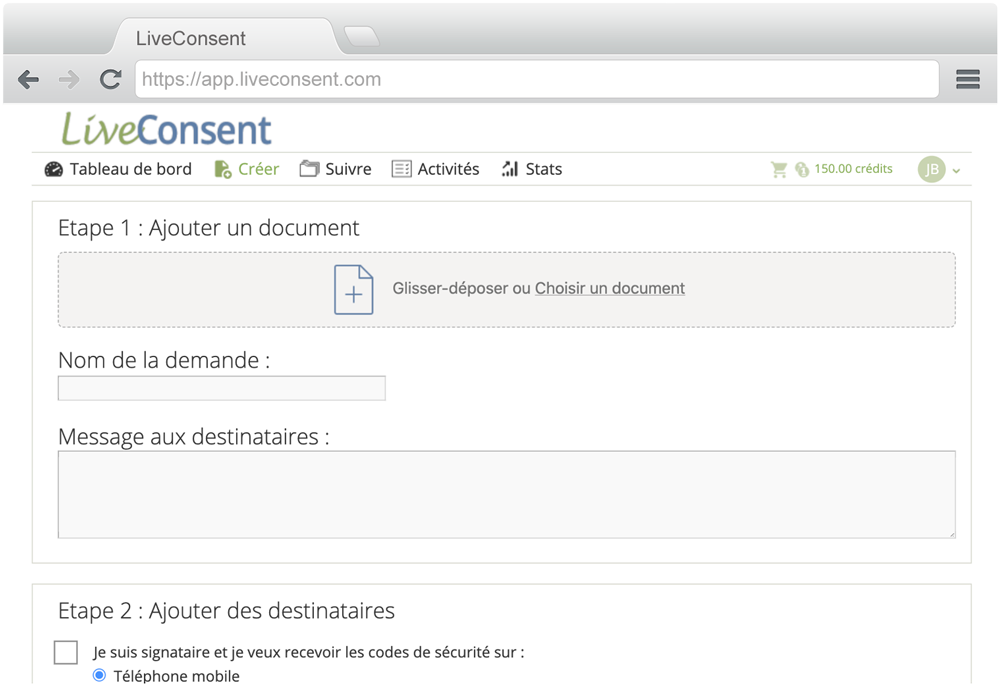Click the credits coin icon
This screenshot has width=1000, height=686.
coord(801,170)
